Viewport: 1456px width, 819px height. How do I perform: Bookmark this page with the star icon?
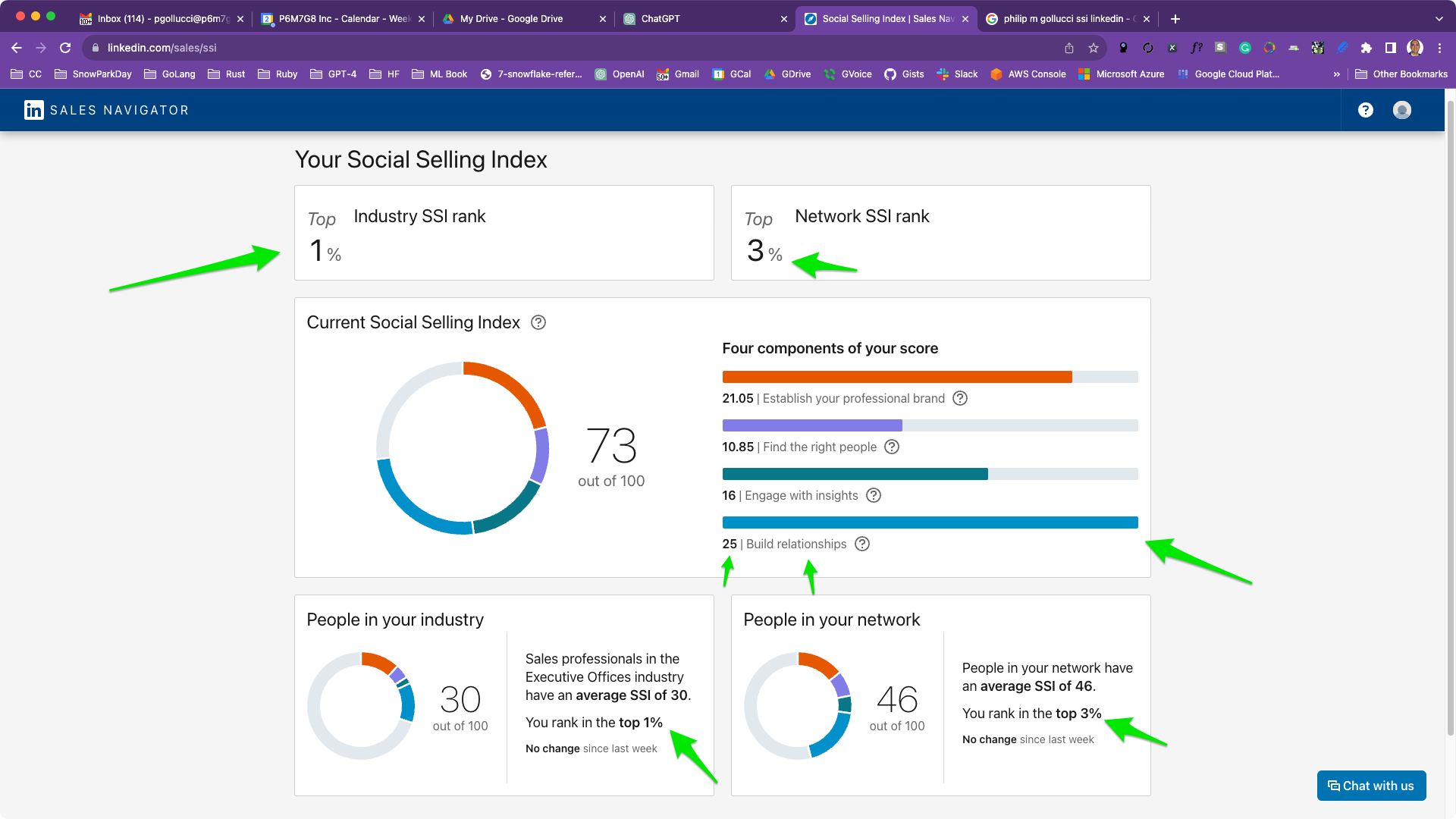(1094, 48)
